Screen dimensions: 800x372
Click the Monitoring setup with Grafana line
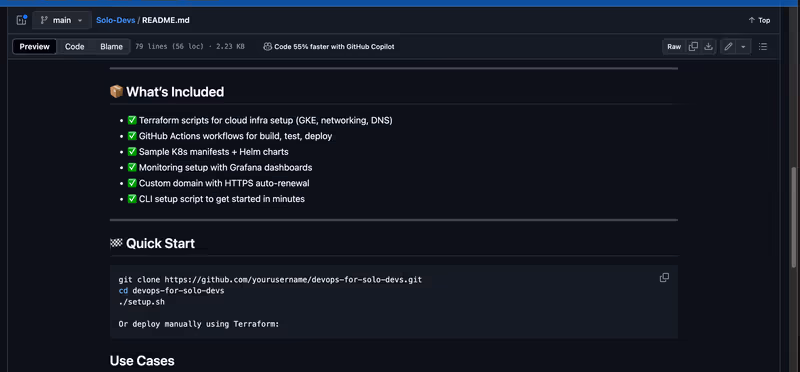[225, 167]
